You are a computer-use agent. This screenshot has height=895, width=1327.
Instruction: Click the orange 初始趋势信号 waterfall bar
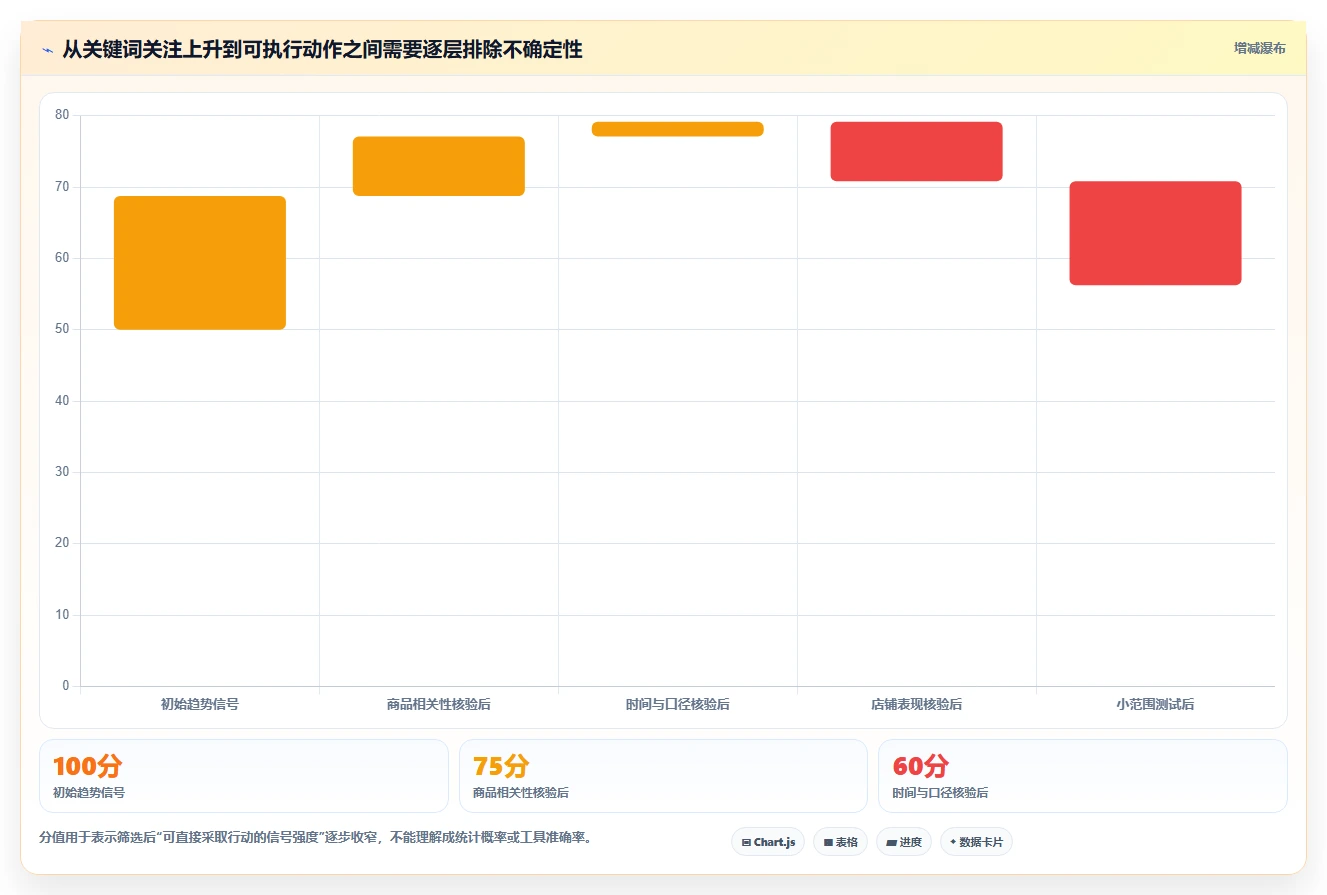point(200,263)
